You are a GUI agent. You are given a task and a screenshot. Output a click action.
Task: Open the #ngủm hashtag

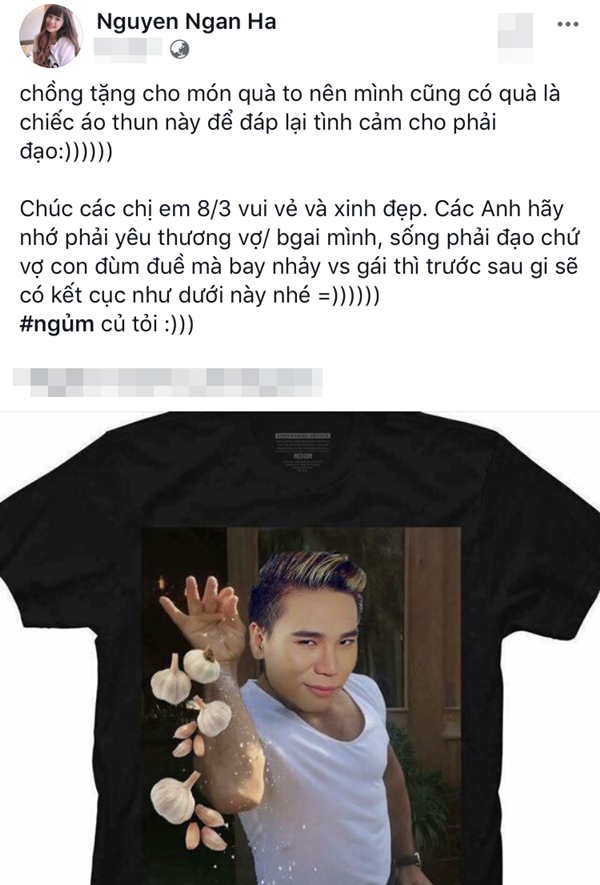pos(56,325)
